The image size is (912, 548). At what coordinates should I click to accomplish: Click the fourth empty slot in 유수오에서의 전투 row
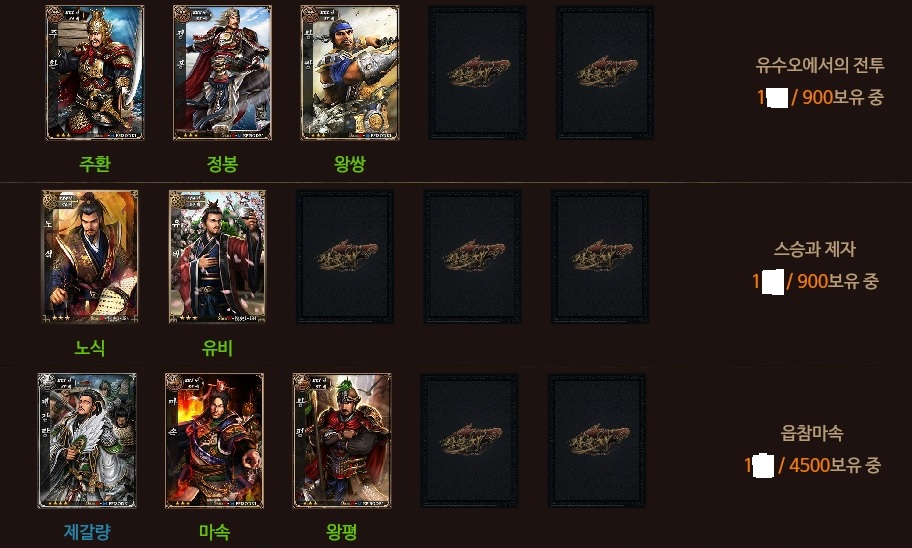(x=478, y=73)
